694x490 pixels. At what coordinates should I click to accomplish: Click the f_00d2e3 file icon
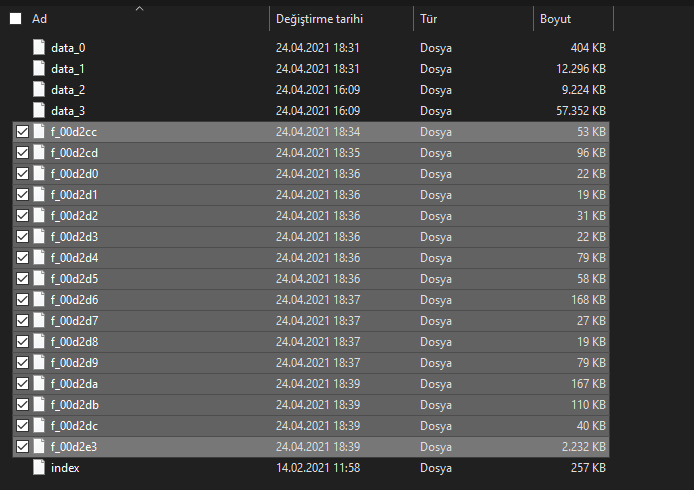coord(39,447)
